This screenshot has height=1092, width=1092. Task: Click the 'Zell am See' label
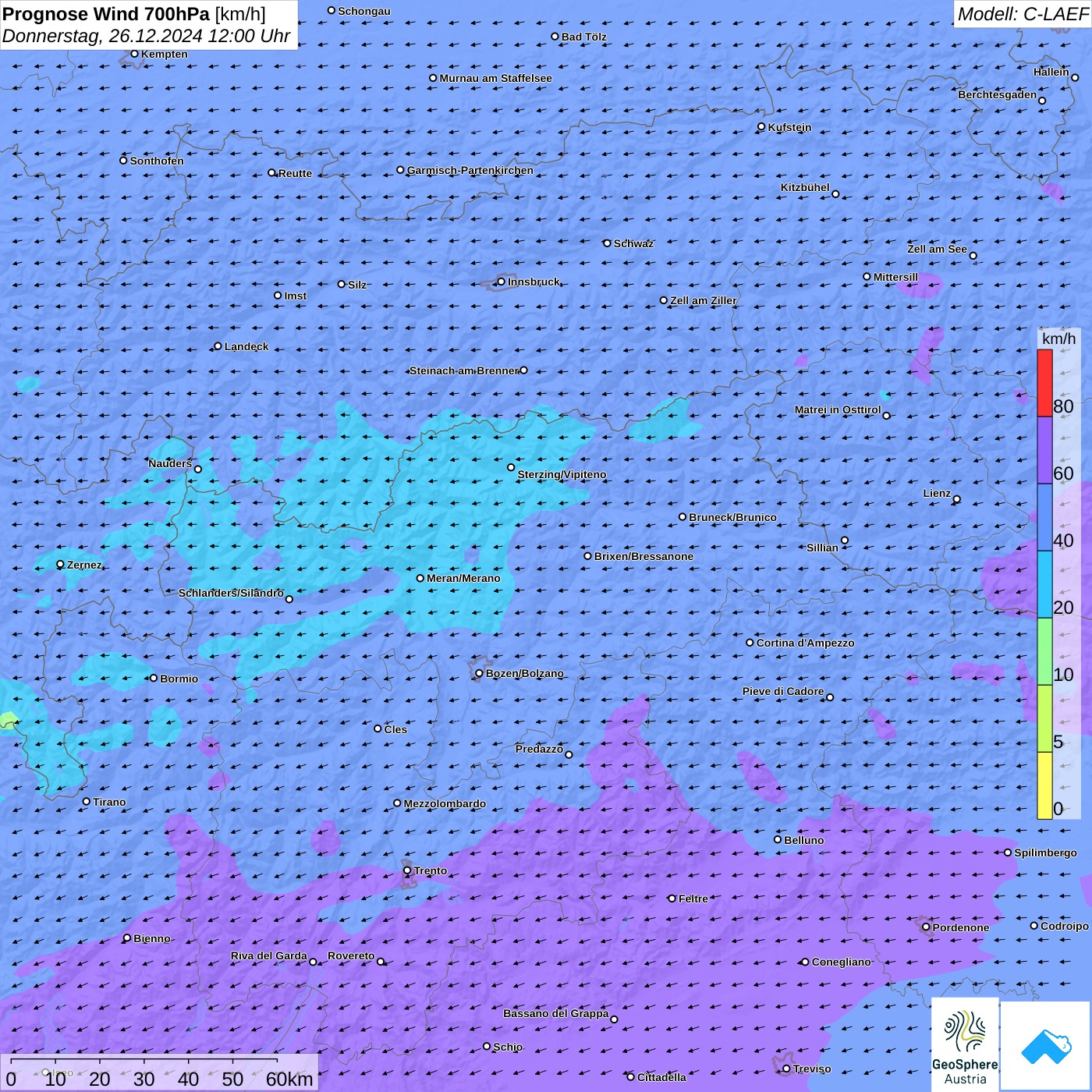[937, 249]
